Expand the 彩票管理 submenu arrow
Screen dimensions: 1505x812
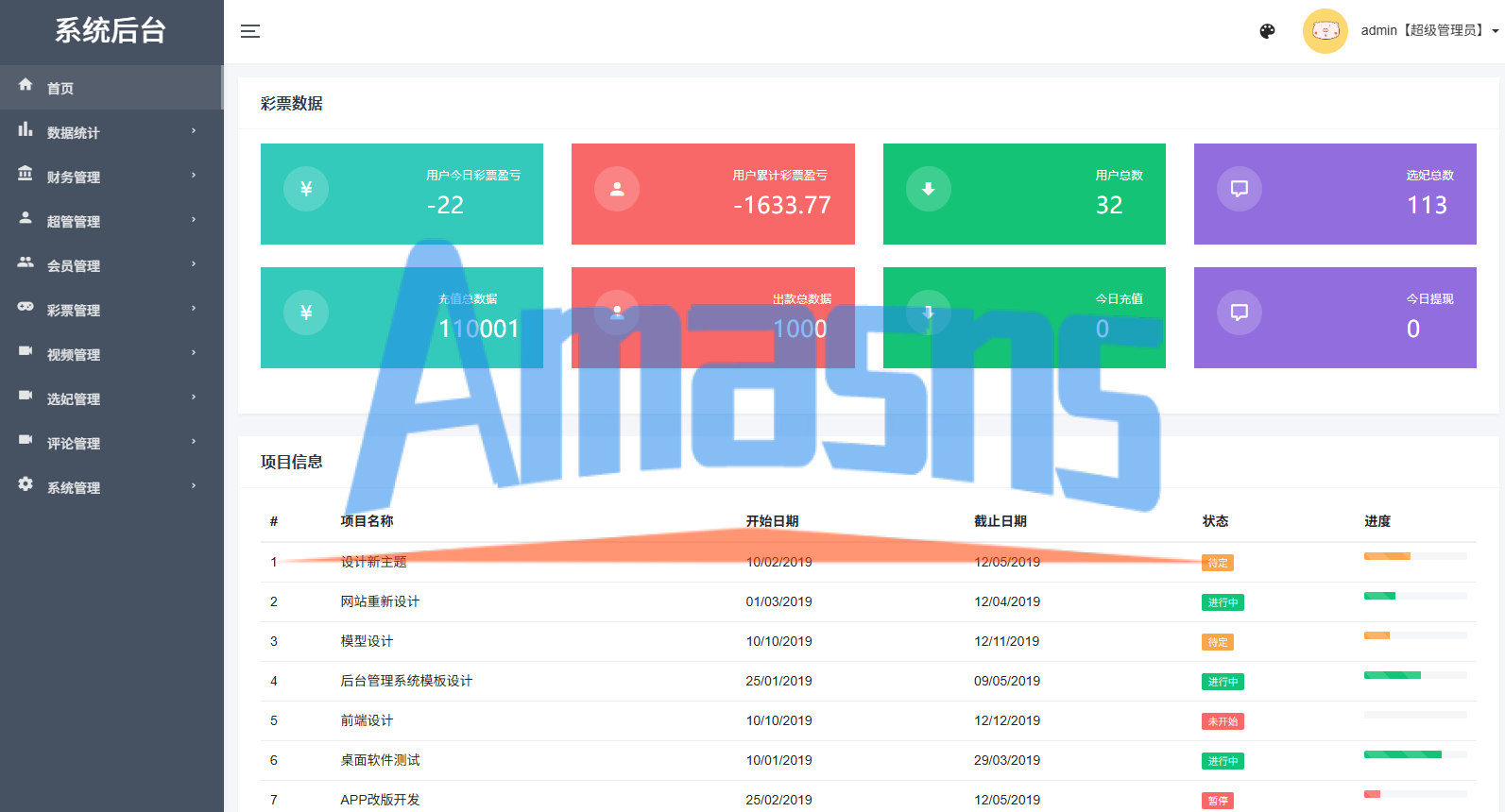pyautogui.click(x=194, y=309)
